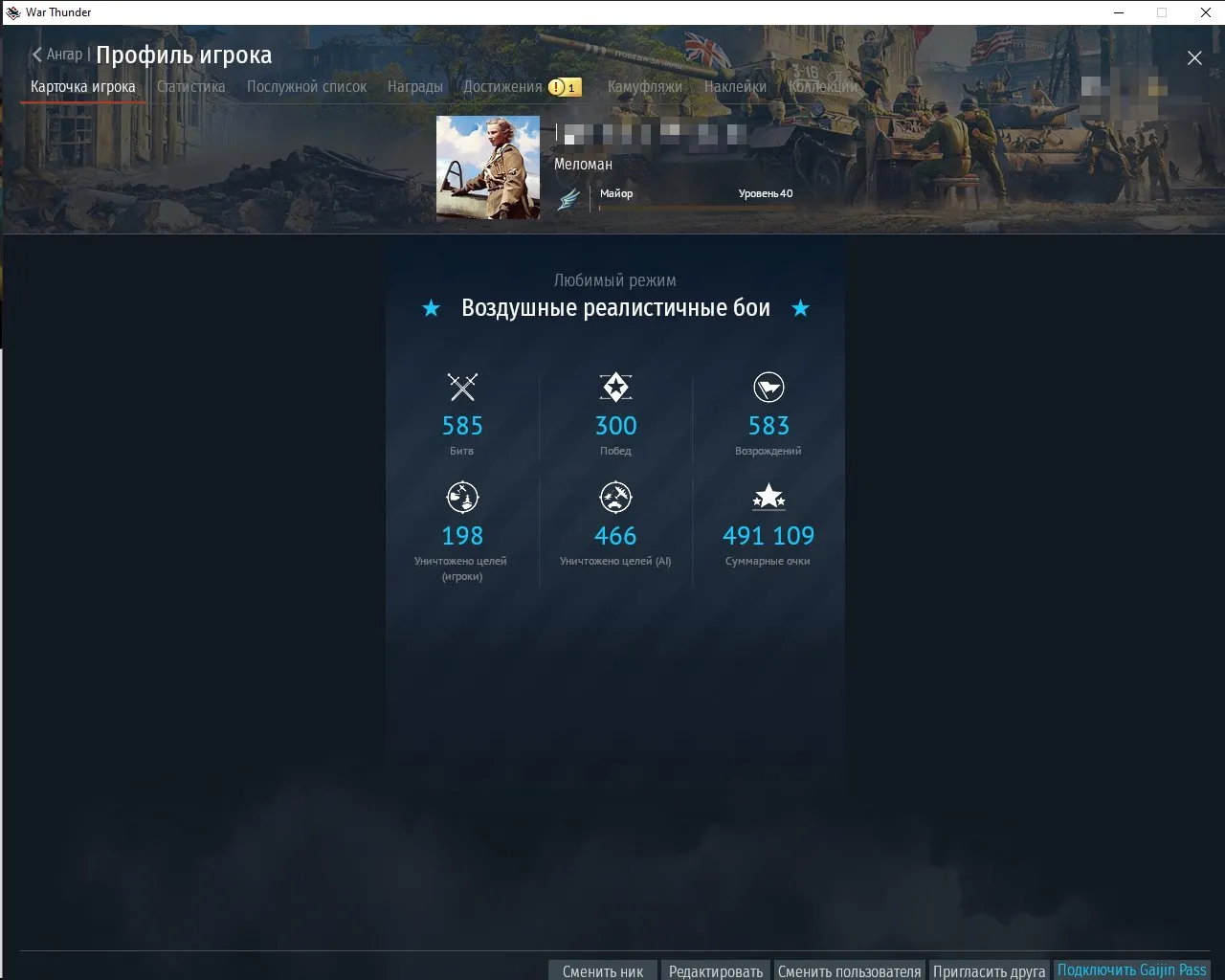The height and width of the screenshot is (980, 1225).
Task: Click the Любимый режим label
Action: tap(615, 280)
